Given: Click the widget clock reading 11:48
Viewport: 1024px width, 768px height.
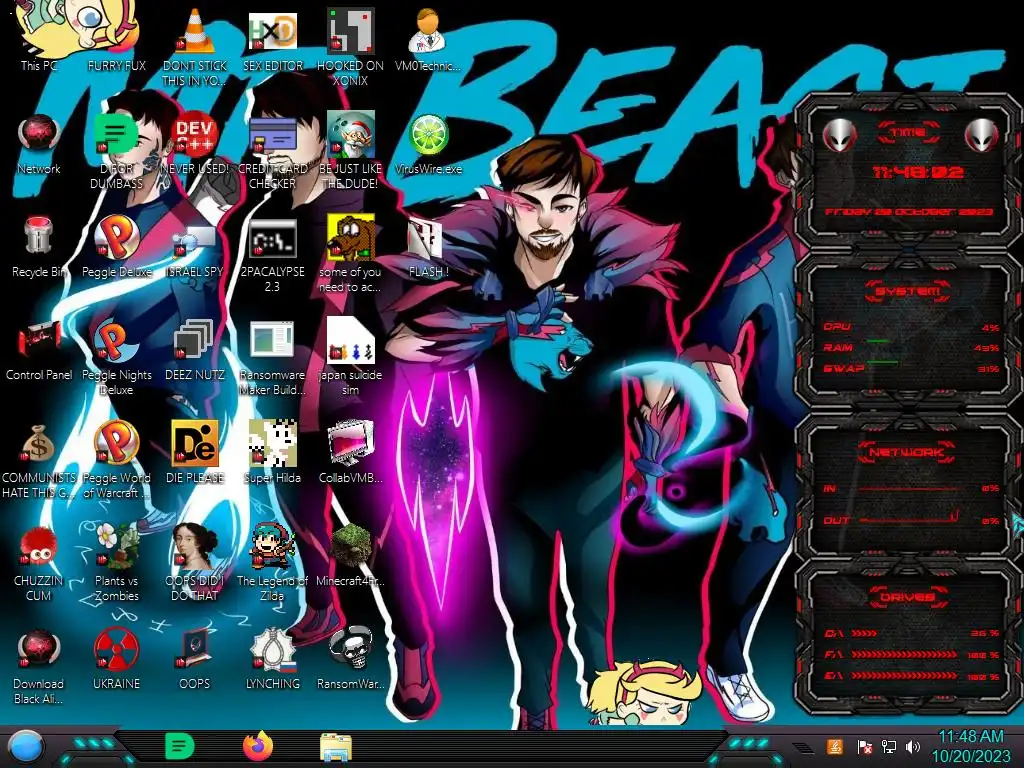Looking at the screenshot, I should tap(918, 173).
